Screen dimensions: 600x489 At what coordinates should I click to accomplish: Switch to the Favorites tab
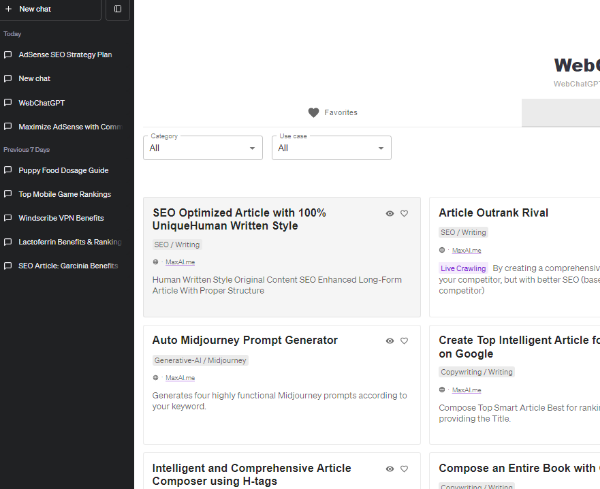coord(332,112)
